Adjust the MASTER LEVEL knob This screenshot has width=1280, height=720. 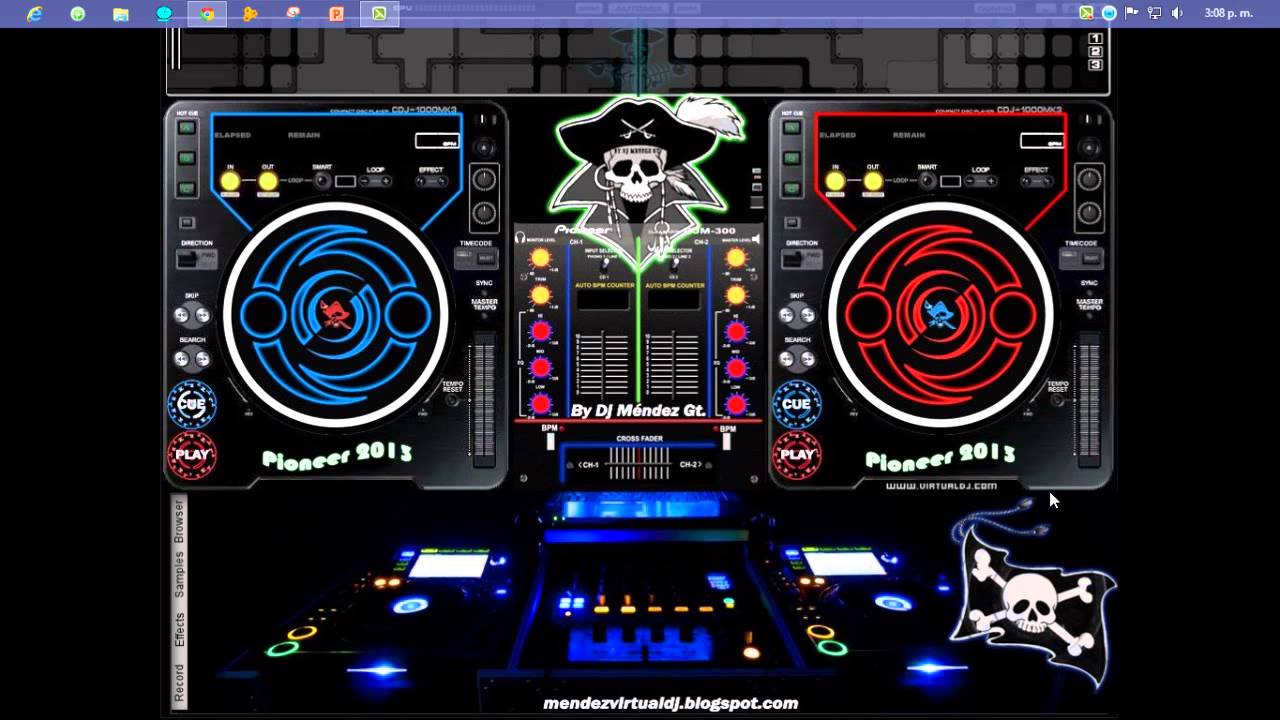[x=736, y=258]
